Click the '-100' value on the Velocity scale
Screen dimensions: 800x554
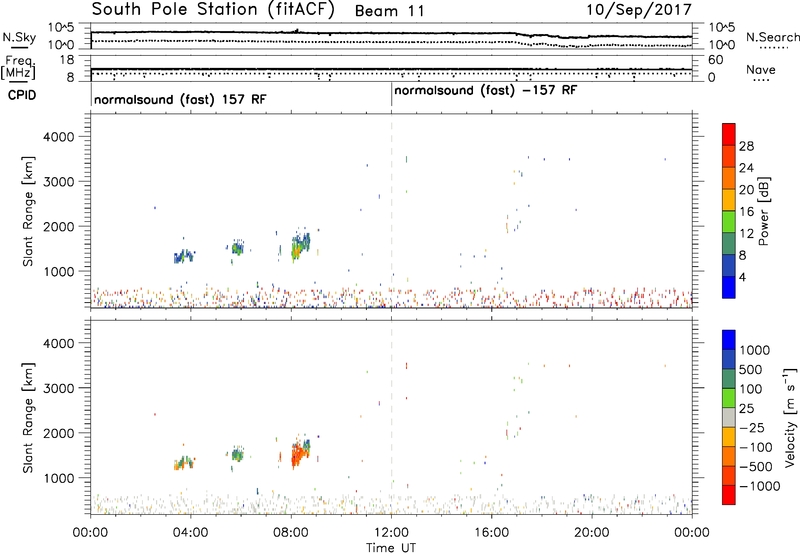pyautogui.click(x=756, y=447)
